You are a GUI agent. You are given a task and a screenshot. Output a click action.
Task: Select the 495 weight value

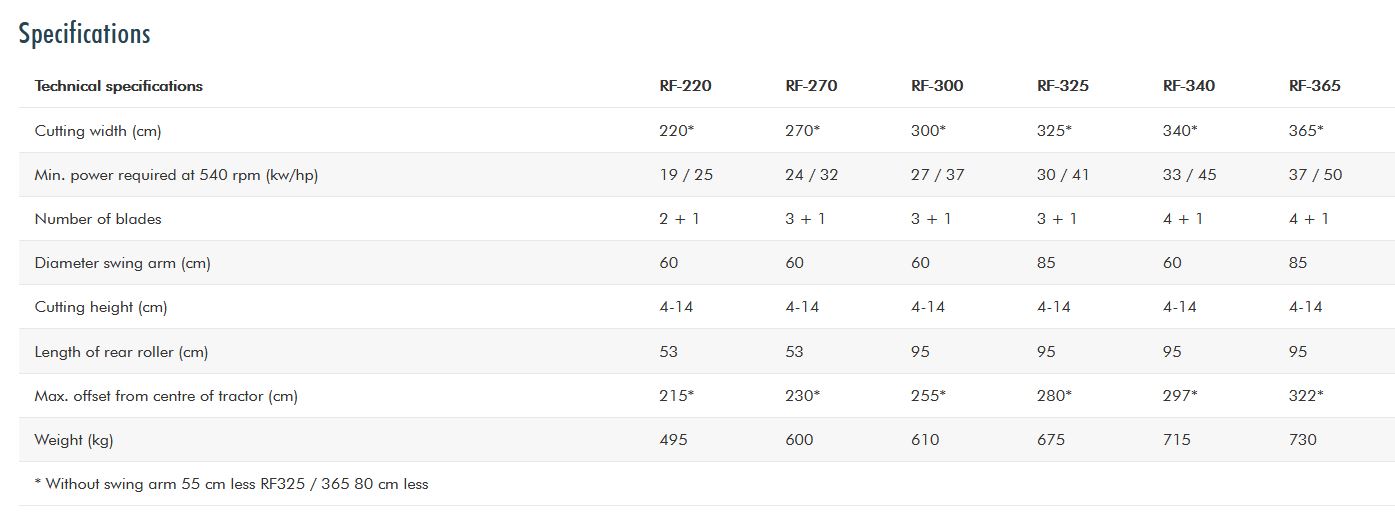(673, 440)
